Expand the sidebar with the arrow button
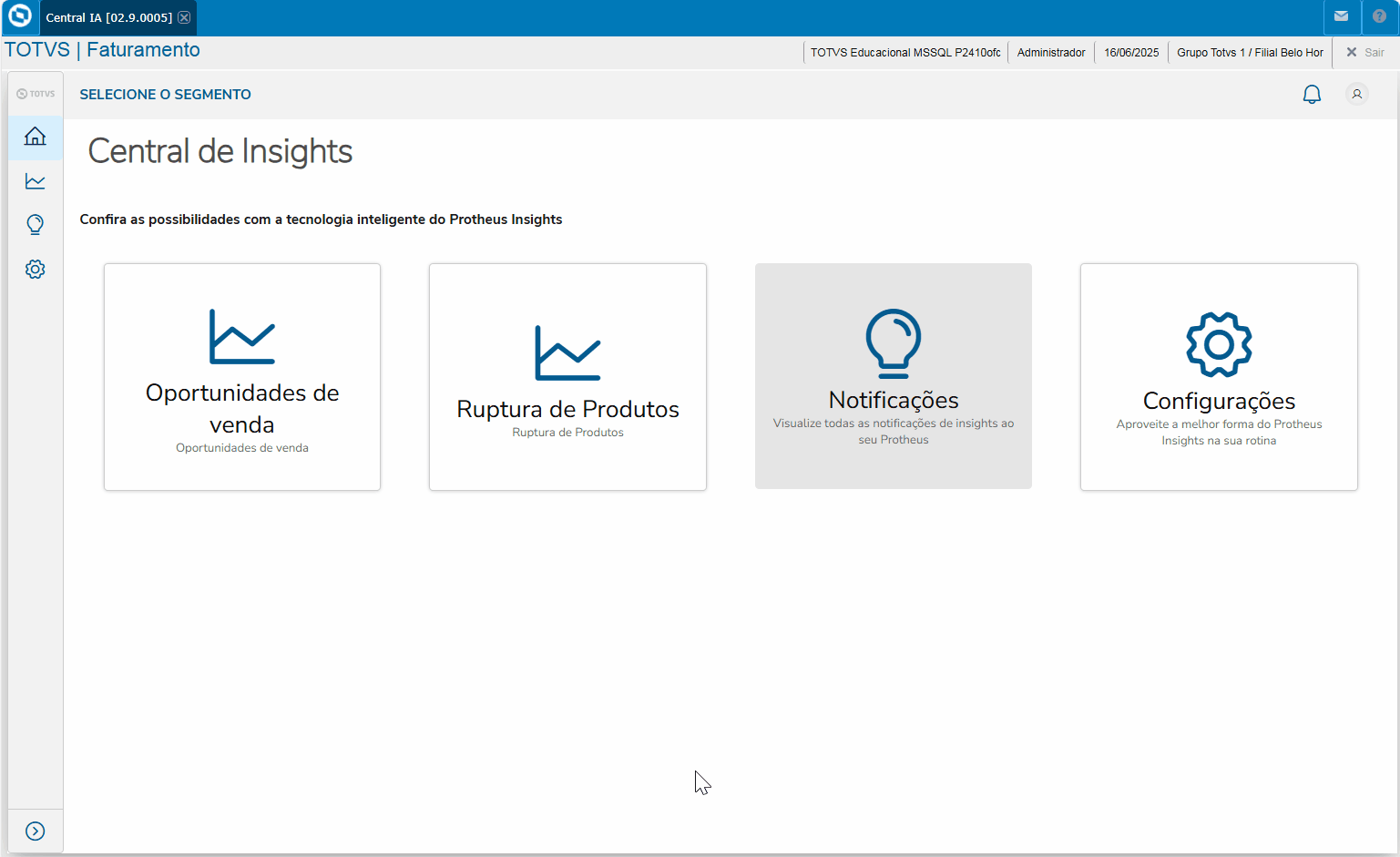This screenshot has width=1400, height=857. (36, 831)
